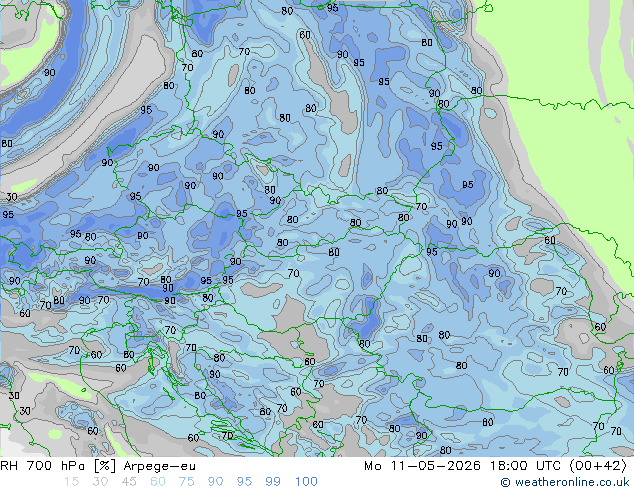This screenshot has width=634, height=490.
Task: Select the legend value 99
Action: [273, 482]
